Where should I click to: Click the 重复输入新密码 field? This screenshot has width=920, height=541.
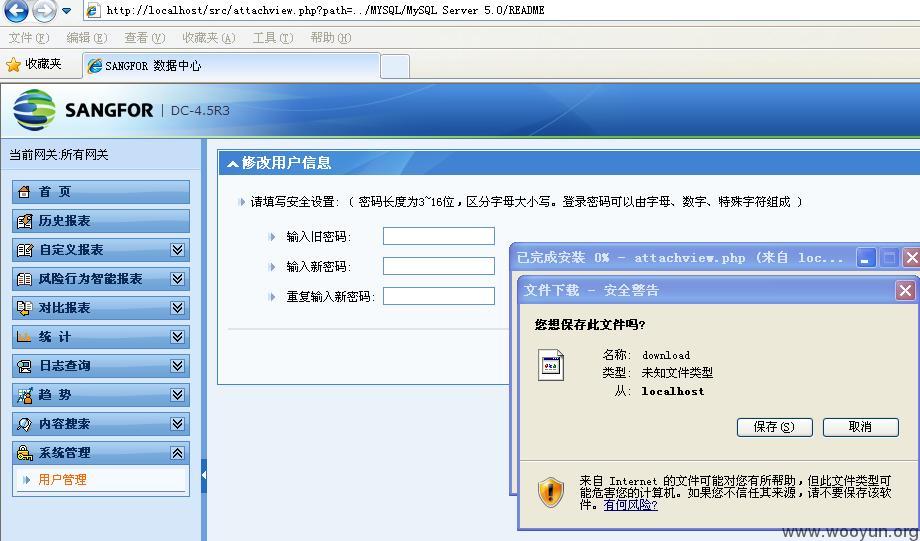tap(439, 296)
